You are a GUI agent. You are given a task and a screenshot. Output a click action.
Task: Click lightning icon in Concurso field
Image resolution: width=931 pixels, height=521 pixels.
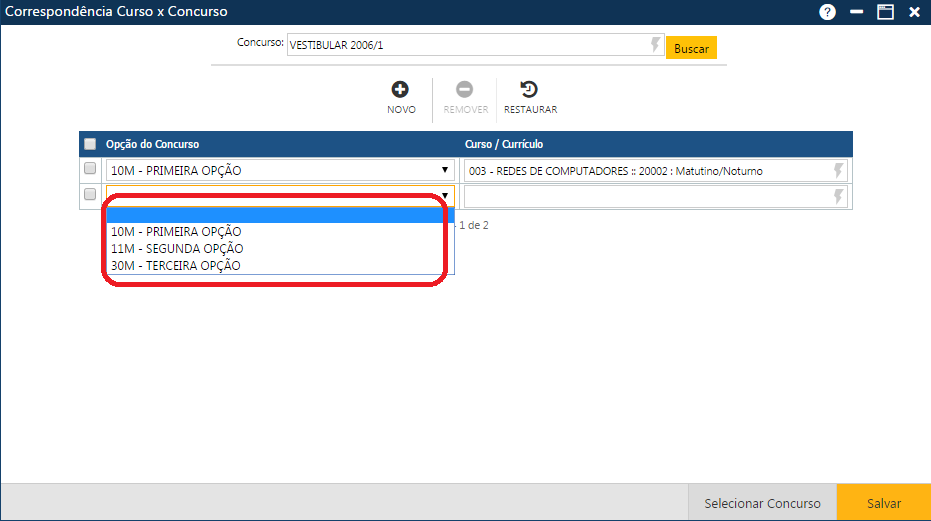(x=656, y=45)
